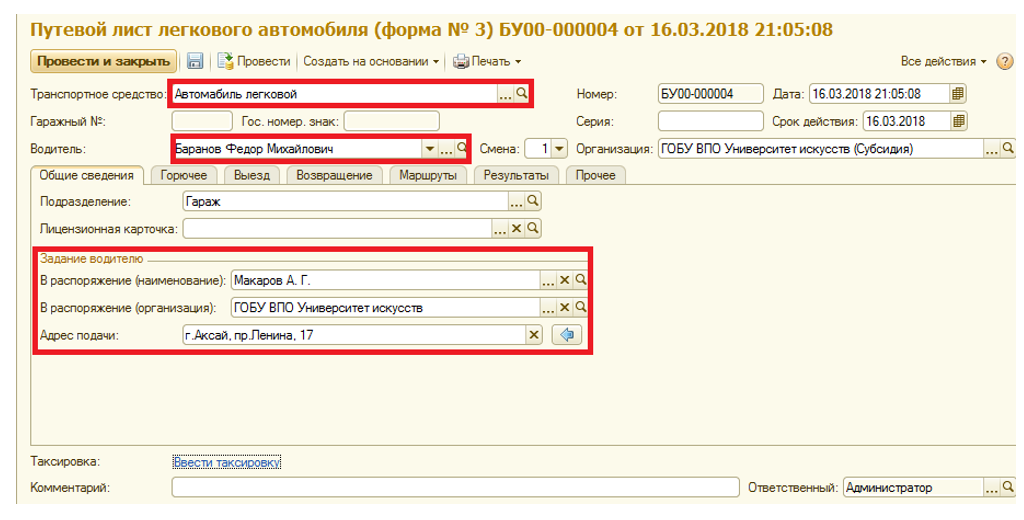The height and width of the screenshot is (520, 1024).
Task: Switch to Возвращение tab
Action: pos(334,176)
